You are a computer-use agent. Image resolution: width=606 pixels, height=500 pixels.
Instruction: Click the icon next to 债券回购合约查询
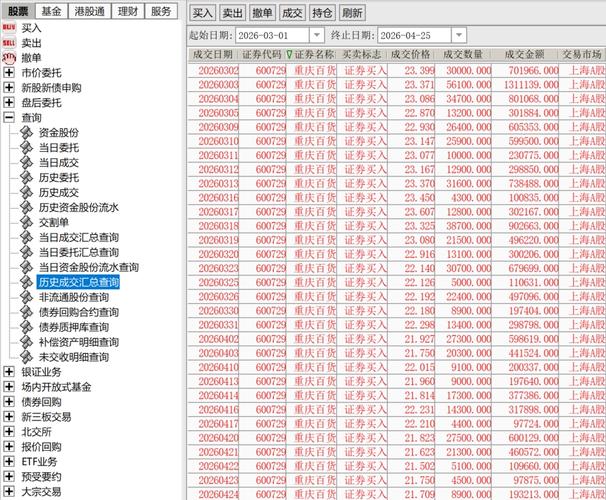tap(26, 312)
